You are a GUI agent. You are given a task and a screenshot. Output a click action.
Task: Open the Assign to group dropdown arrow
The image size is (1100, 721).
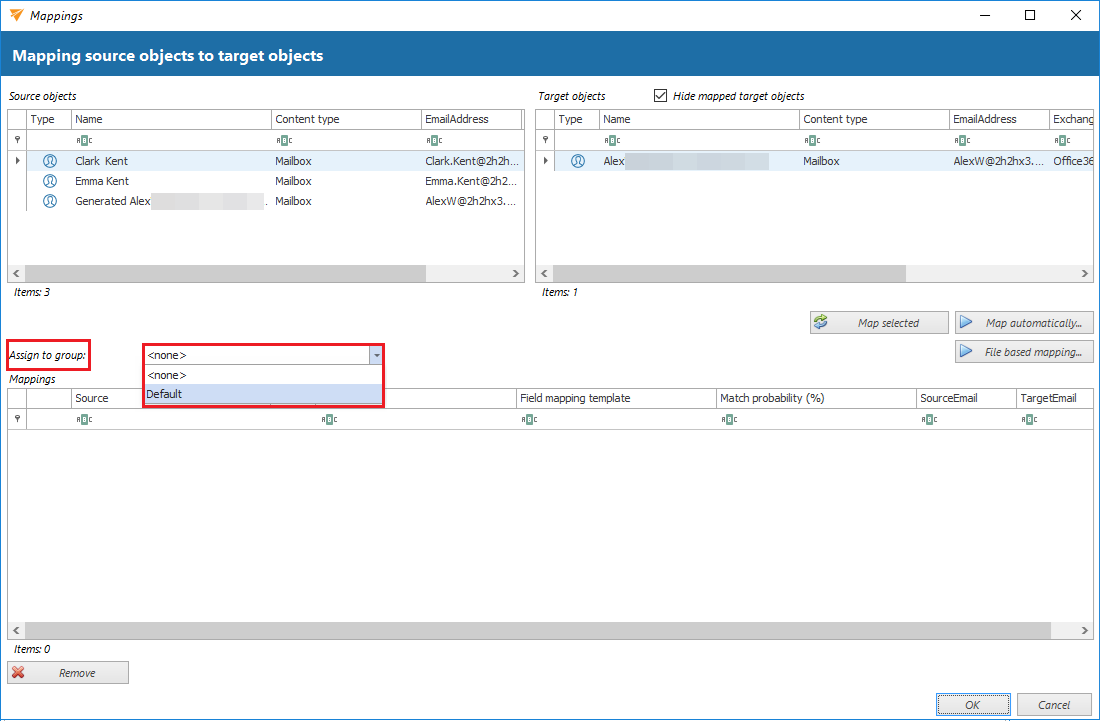[x=376, y=355]
